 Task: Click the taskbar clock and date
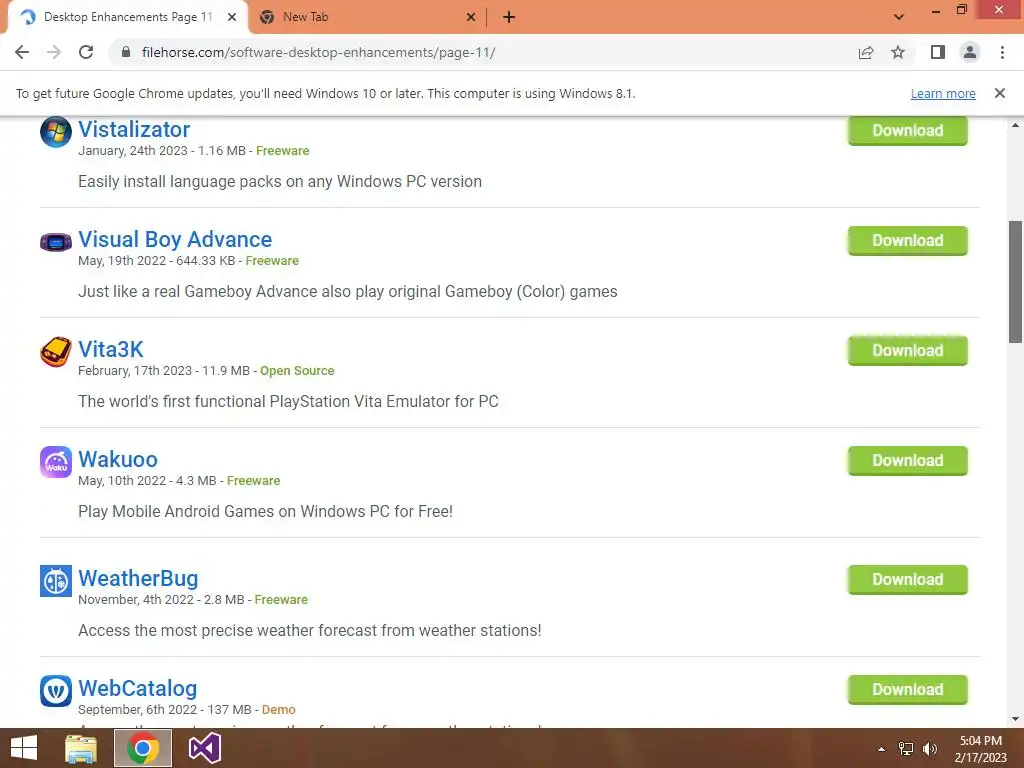click(980, 749)
